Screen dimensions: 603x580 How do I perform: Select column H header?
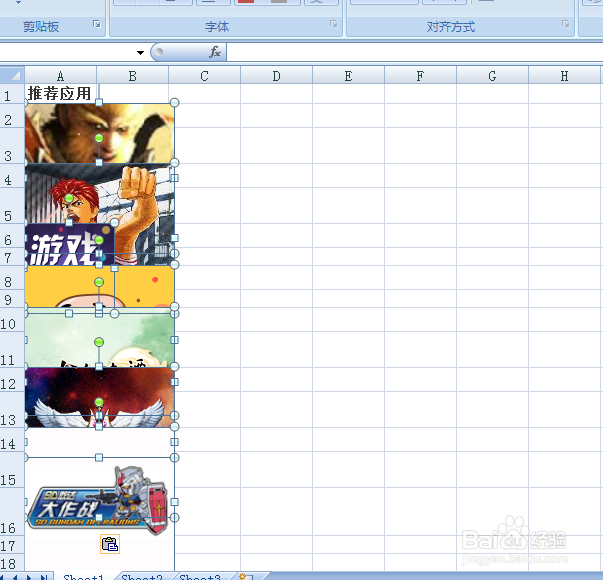[564, 76]
